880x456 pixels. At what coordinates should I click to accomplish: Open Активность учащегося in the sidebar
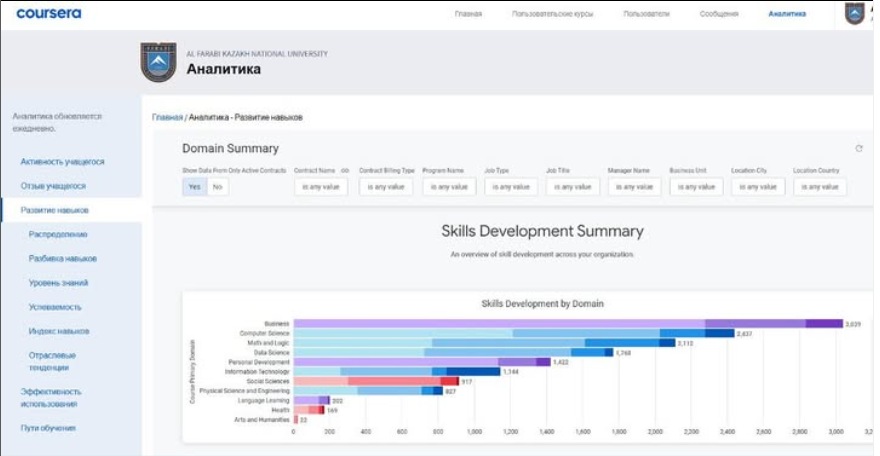62,162
